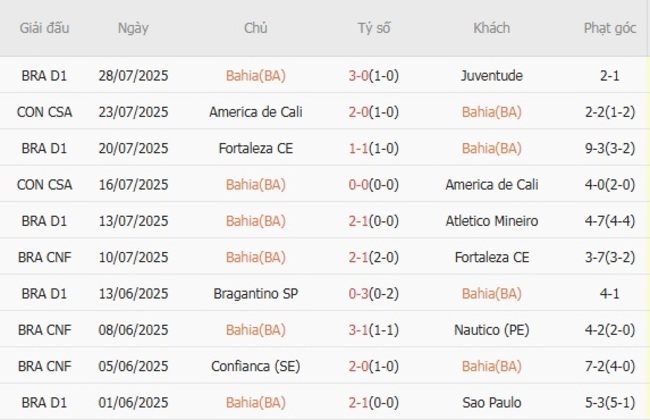Click the Phạt góc column header
The height and width of the screenshot is (420, 650).
click(609, 28)
